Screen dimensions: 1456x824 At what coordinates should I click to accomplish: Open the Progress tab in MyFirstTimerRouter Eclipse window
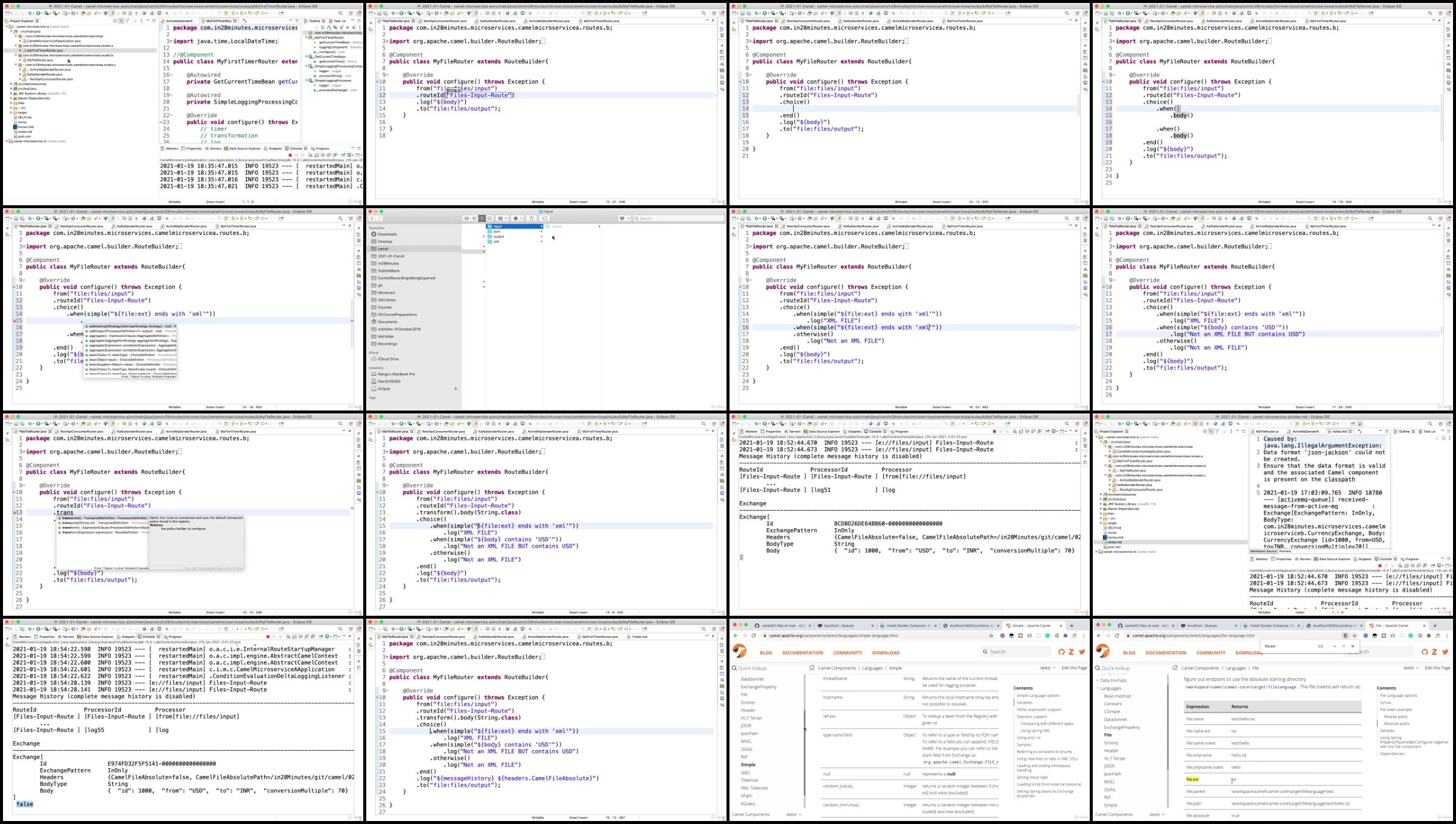click(x=320, y=148)
